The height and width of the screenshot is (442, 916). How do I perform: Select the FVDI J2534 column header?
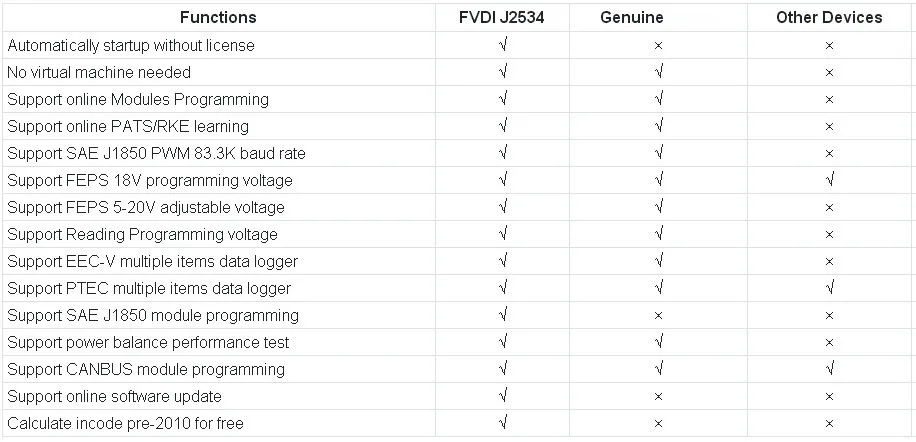click(502, 18)
